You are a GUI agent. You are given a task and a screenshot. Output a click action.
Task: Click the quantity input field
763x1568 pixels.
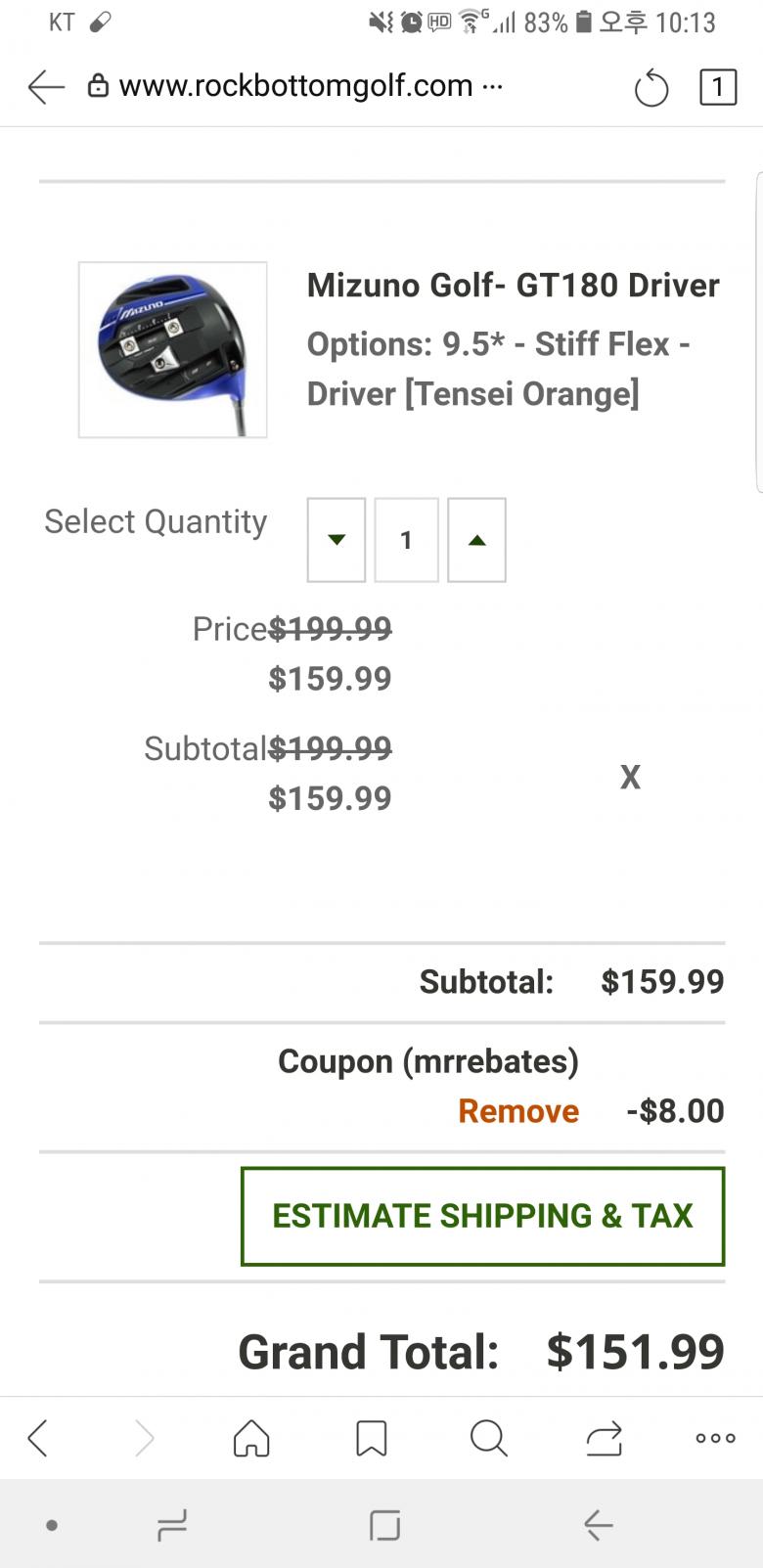point(406,540)
